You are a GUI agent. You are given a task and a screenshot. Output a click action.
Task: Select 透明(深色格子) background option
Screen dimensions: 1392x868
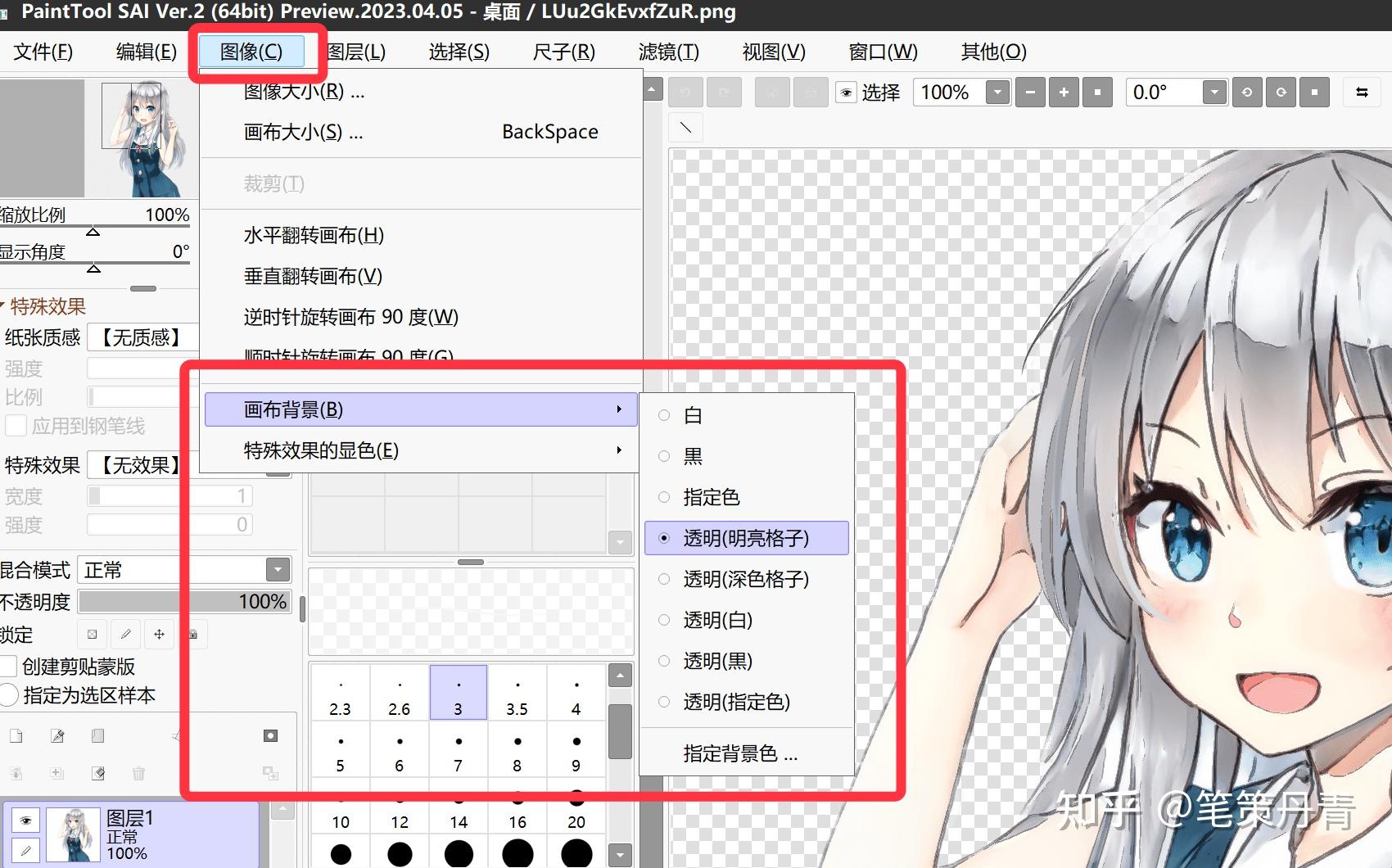[x=747, y=579]
